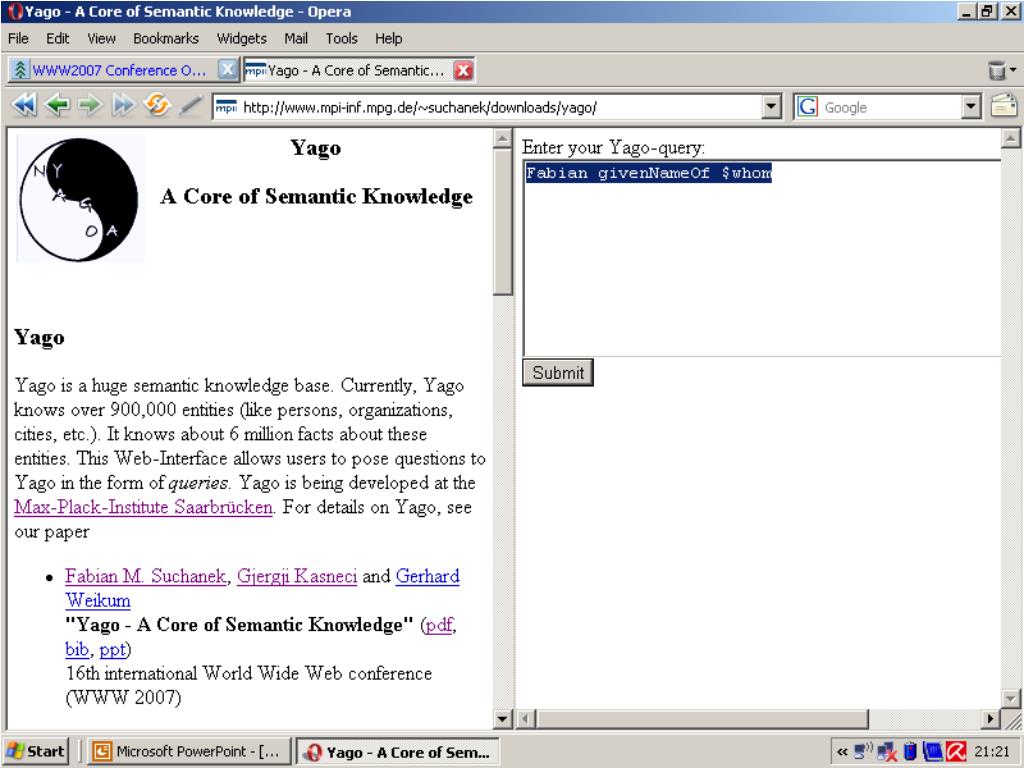This screenshot has width=1024, height=768.
Task: Click the red antivirus tray icon
Action: 956,752
